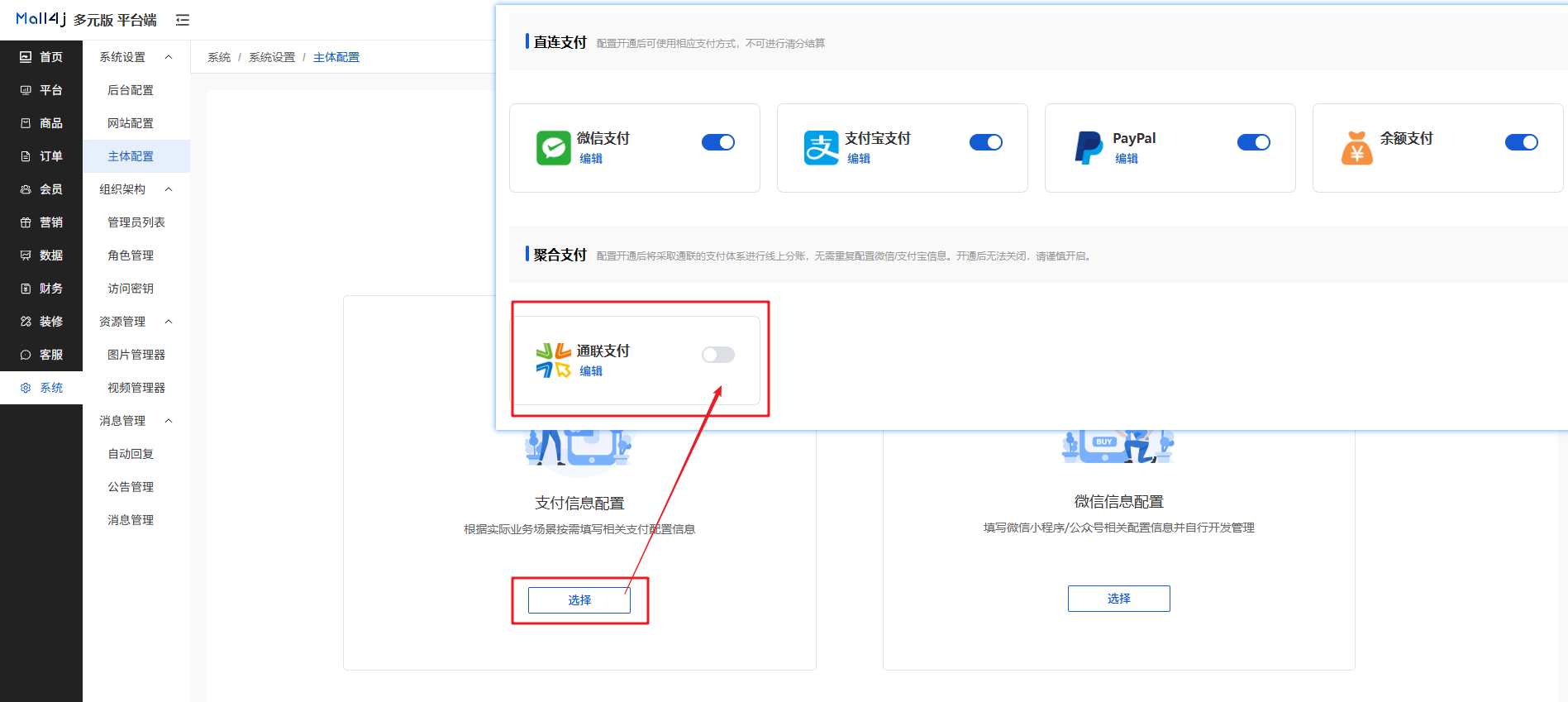Click 主体配置 in the breadcrumb
The image size is (1568, 702).
pos(336,57)
